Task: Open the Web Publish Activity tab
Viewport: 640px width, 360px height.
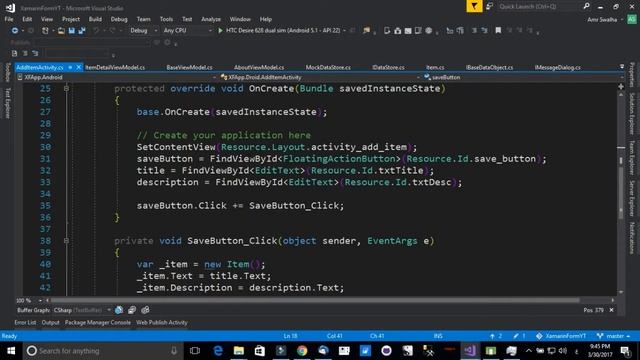Action: coord(162,322)
